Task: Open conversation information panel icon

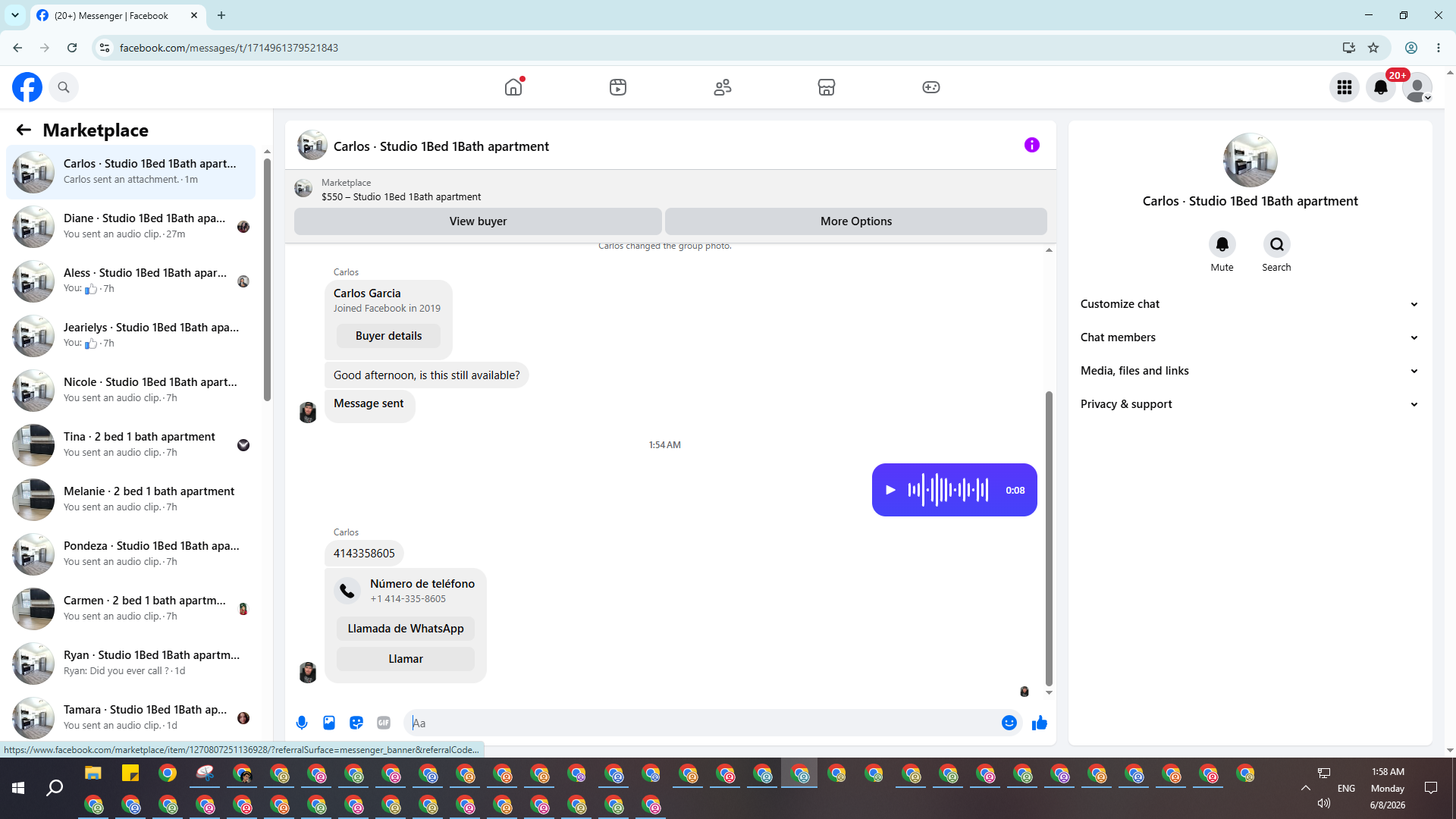Action: point(1032,145)
